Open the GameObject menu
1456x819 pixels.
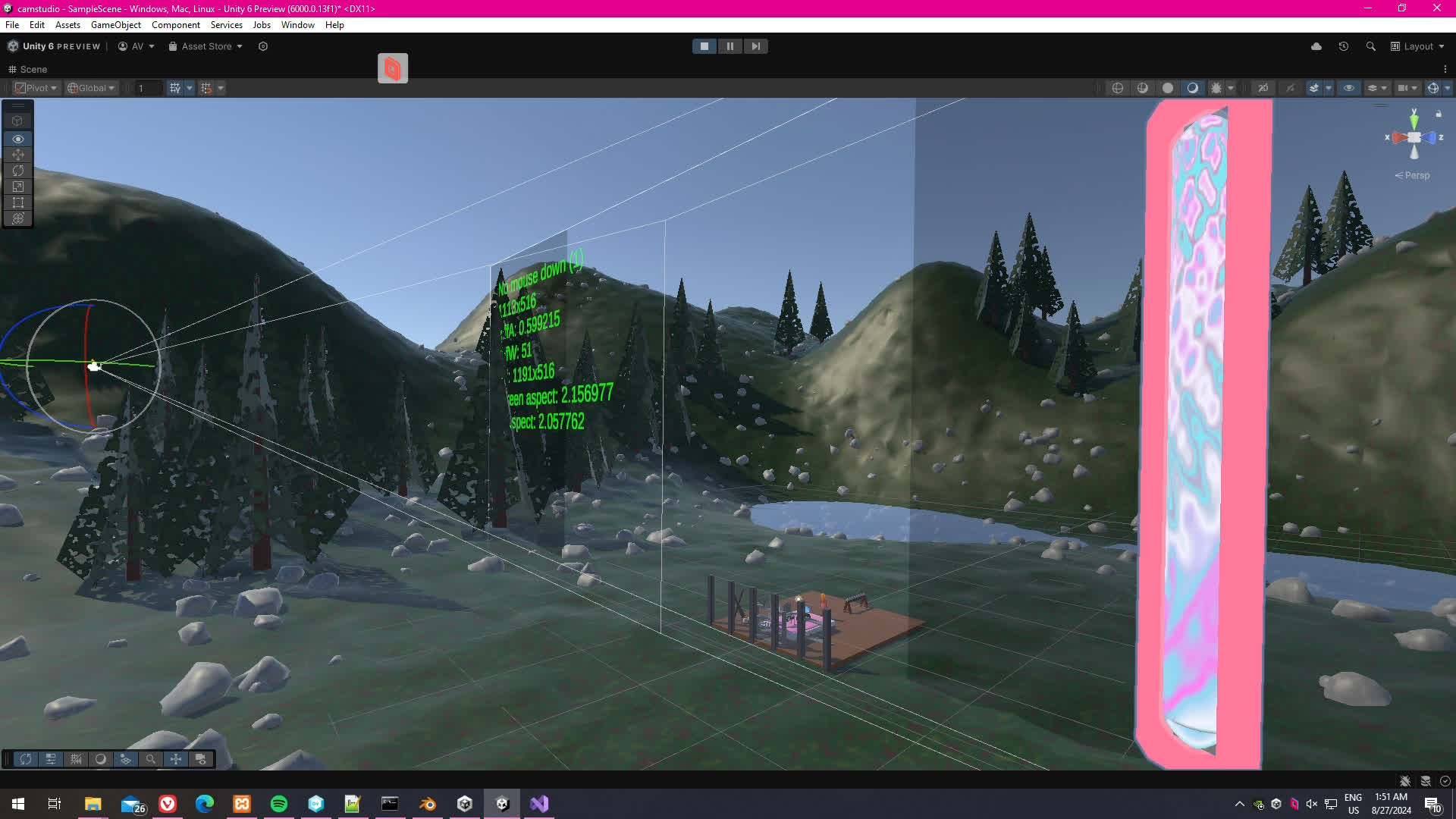115,25
